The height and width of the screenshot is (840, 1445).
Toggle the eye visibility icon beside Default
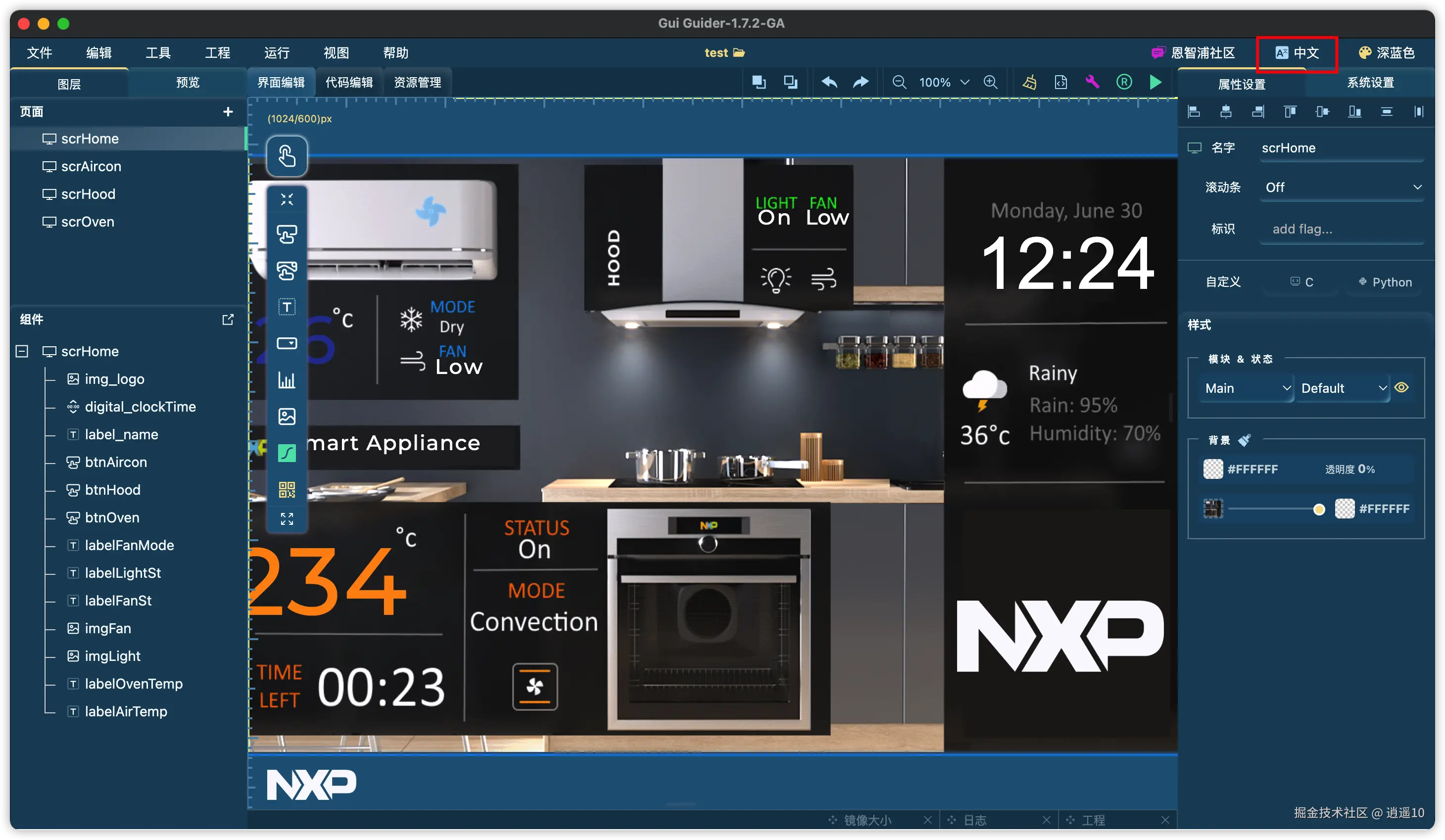click(x=1401, y=388)
